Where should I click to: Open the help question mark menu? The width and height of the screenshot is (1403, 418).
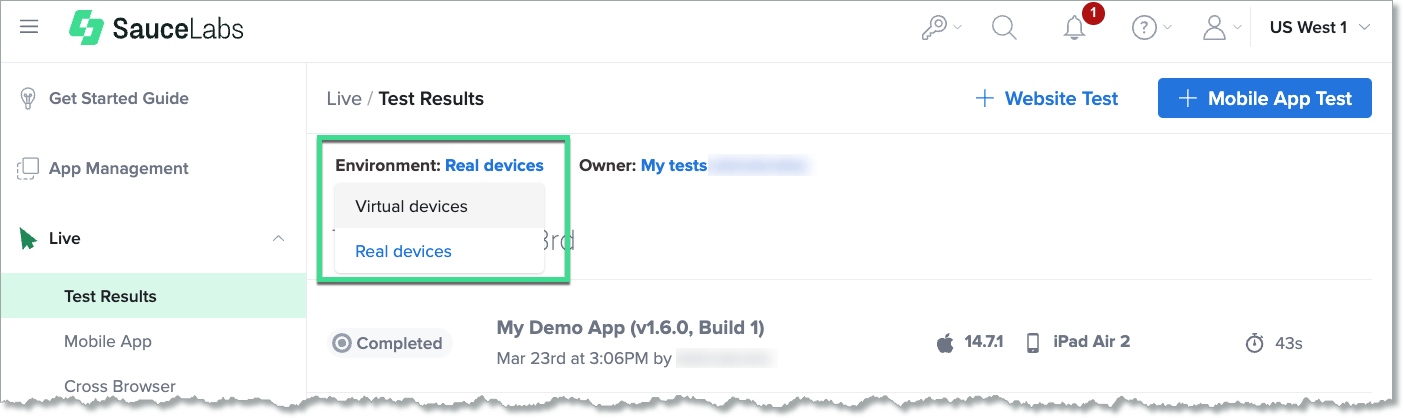1151,28
